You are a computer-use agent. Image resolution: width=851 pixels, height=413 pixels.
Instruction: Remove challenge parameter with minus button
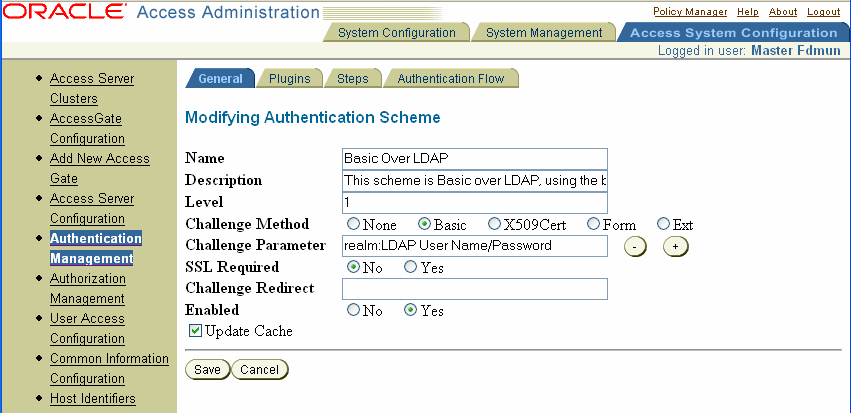635,246
